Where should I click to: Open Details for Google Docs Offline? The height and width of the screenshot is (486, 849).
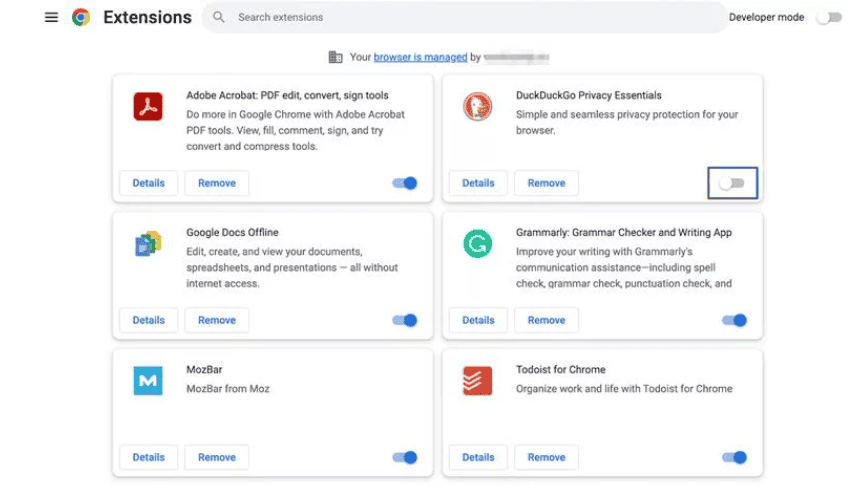(x=149, y=320)
